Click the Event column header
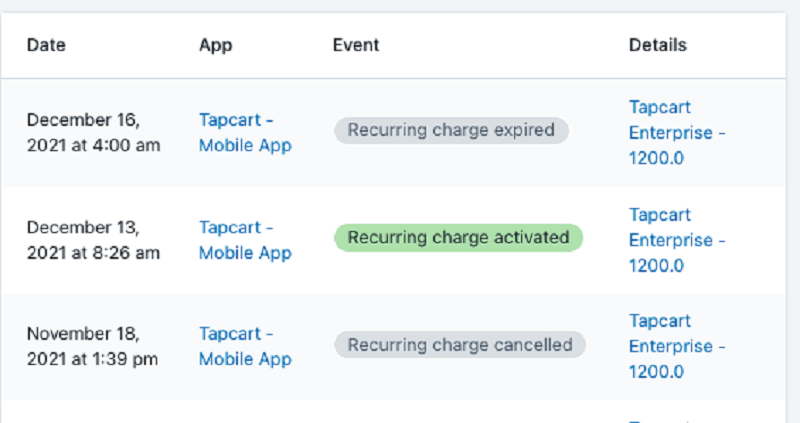800x423 pixels. pos(355,45)
